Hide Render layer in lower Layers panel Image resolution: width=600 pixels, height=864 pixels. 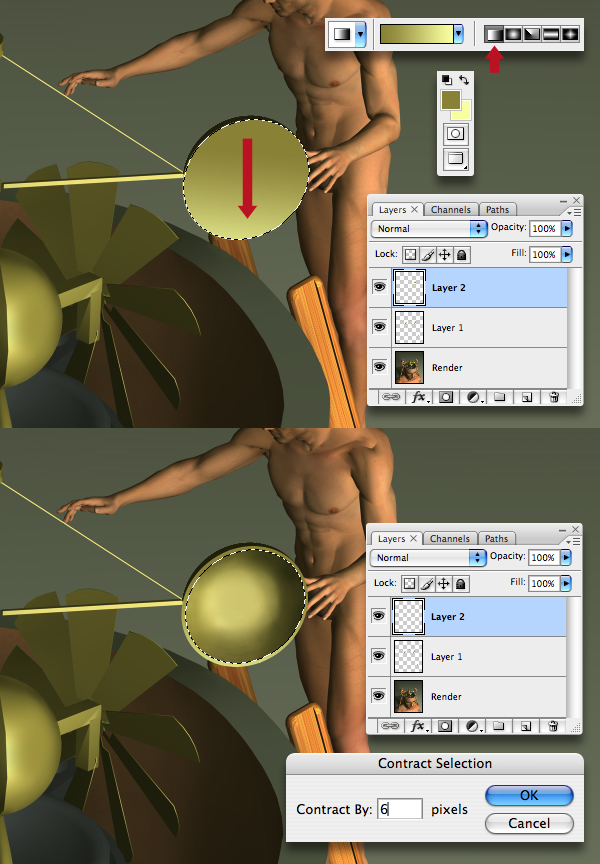tap(379, 695)
